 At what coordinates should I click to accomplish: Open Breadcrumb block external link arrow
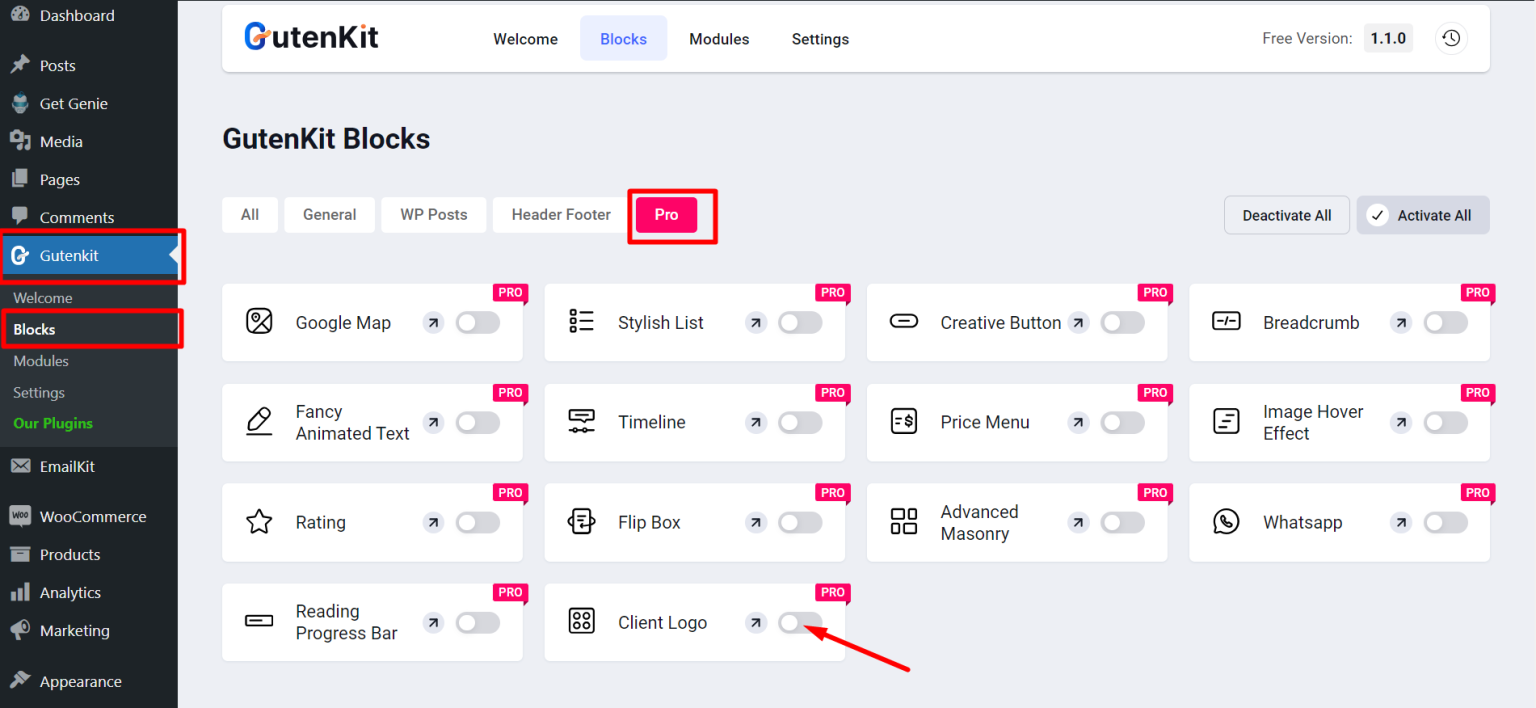(1401, 323)
